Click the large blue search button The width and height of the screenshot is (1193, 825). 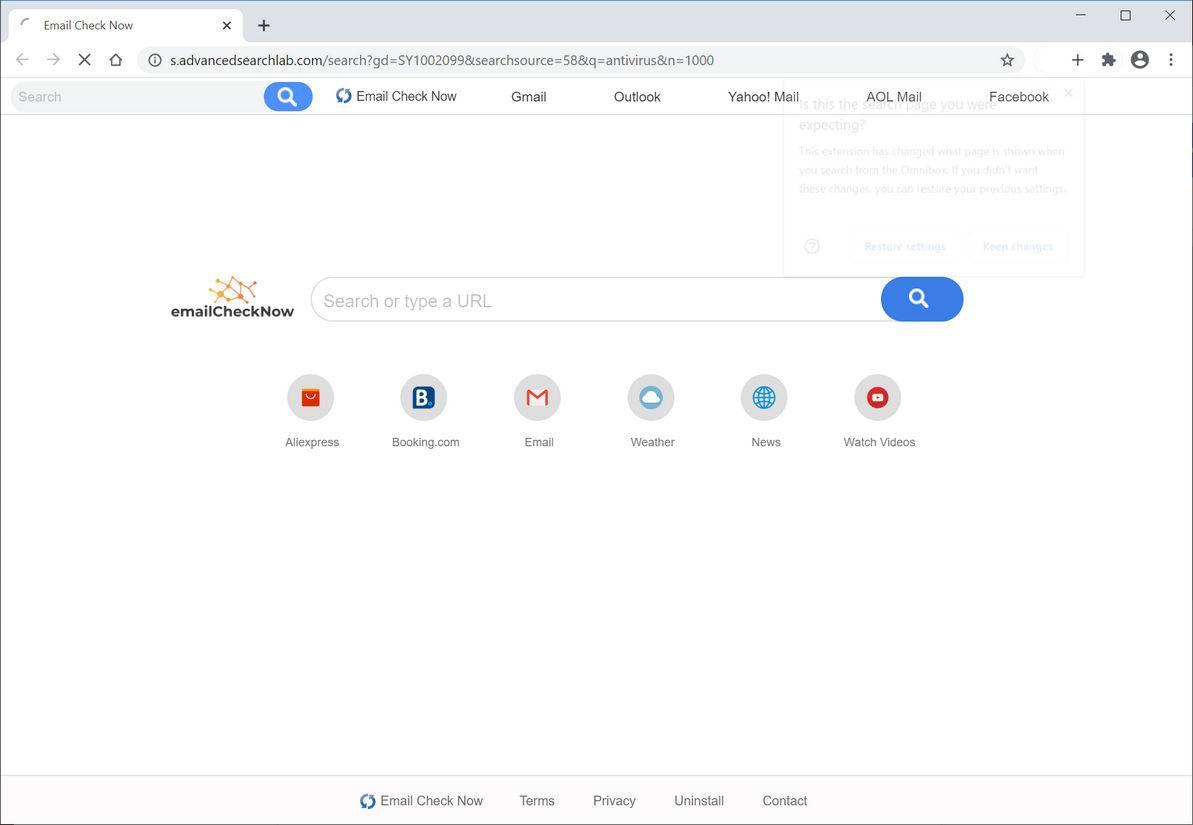click(922, 299)
